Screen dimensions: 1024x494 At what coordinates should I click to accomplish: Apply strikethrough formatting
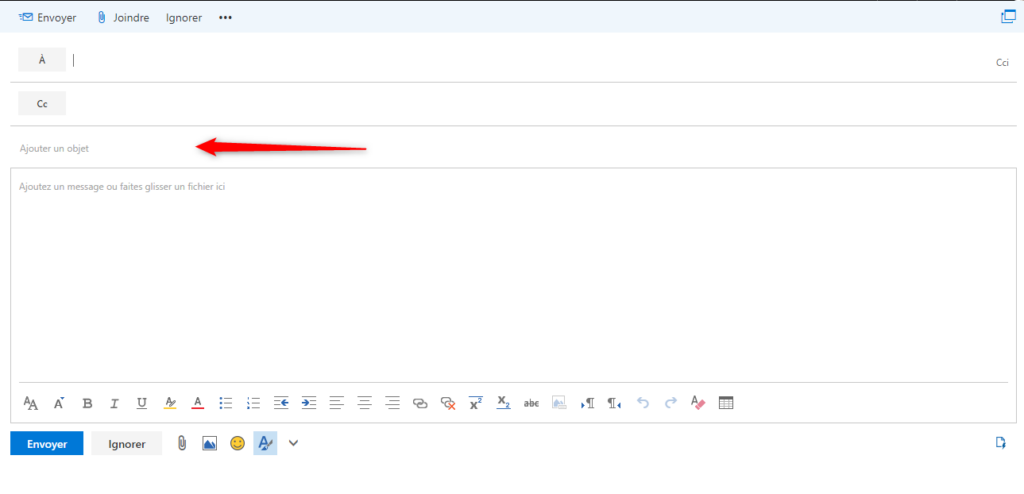click(531, 403)
